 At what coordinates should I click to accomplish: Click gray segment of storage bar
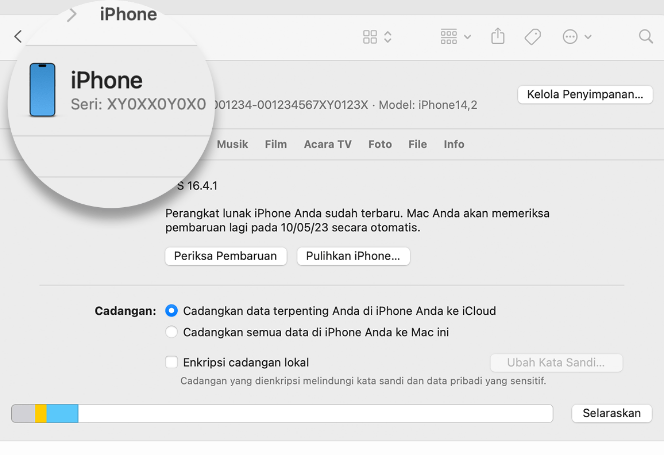point(23,413)
